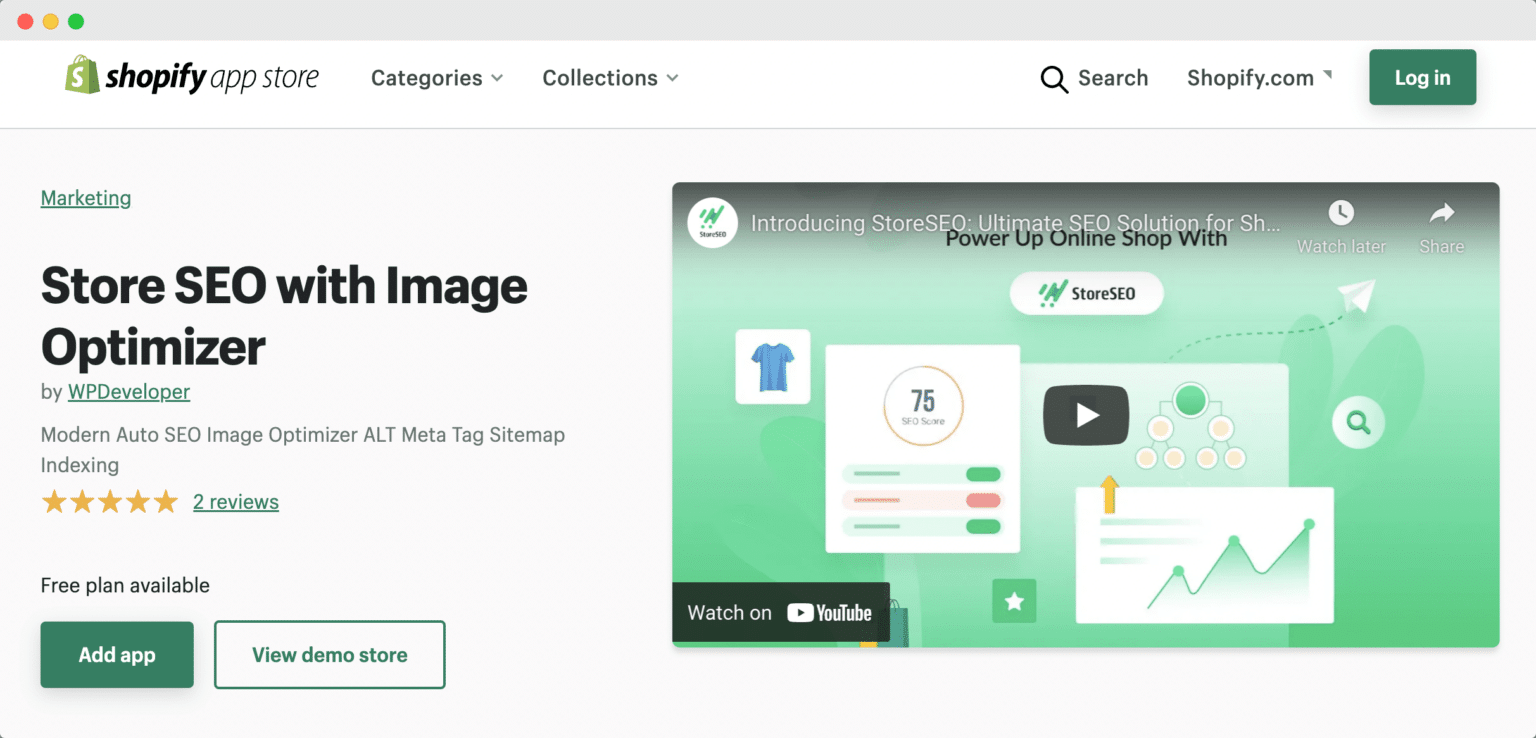Viewport: 1536px width, 738px height.
Task: Click the Add app button
Action: 117,655
